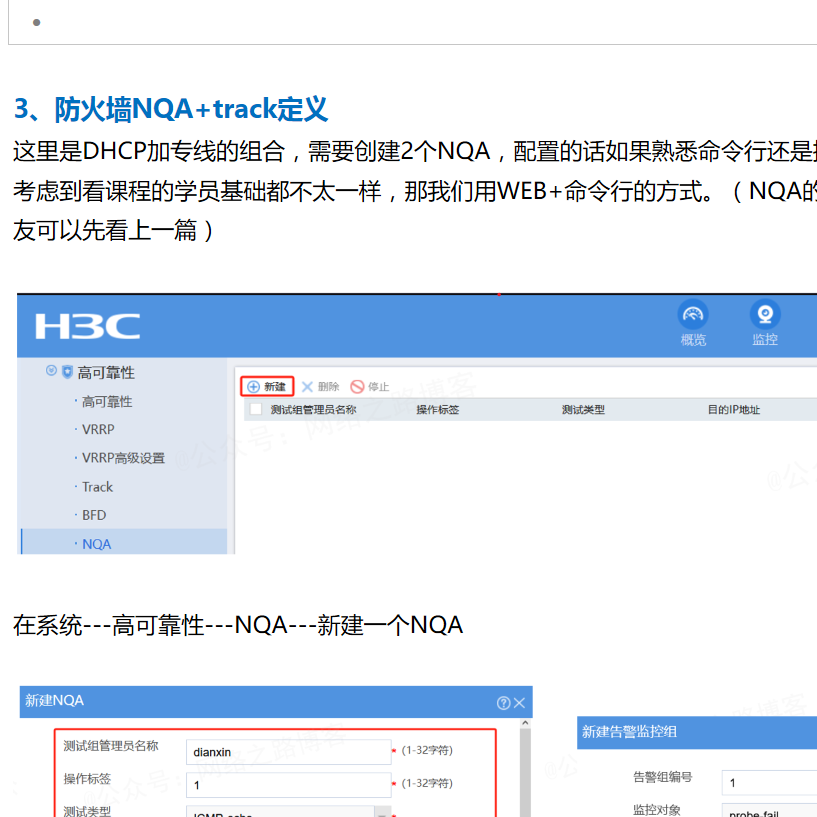Close the 新建NQA dialog
817x817 pixels.
click(520, 702)
